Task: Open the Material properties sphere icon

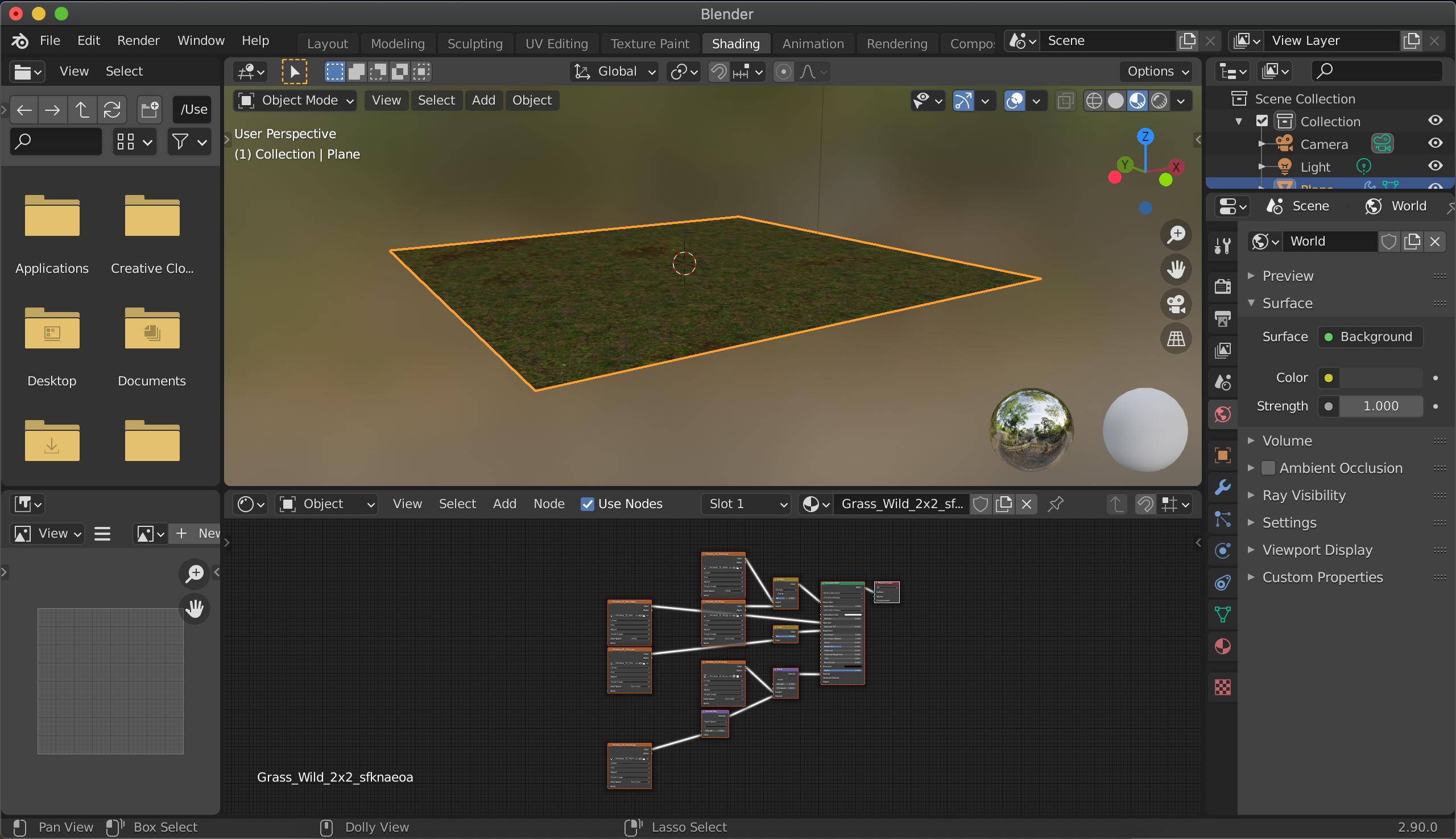Action: pyautogui.click(x=1223, y=646)
